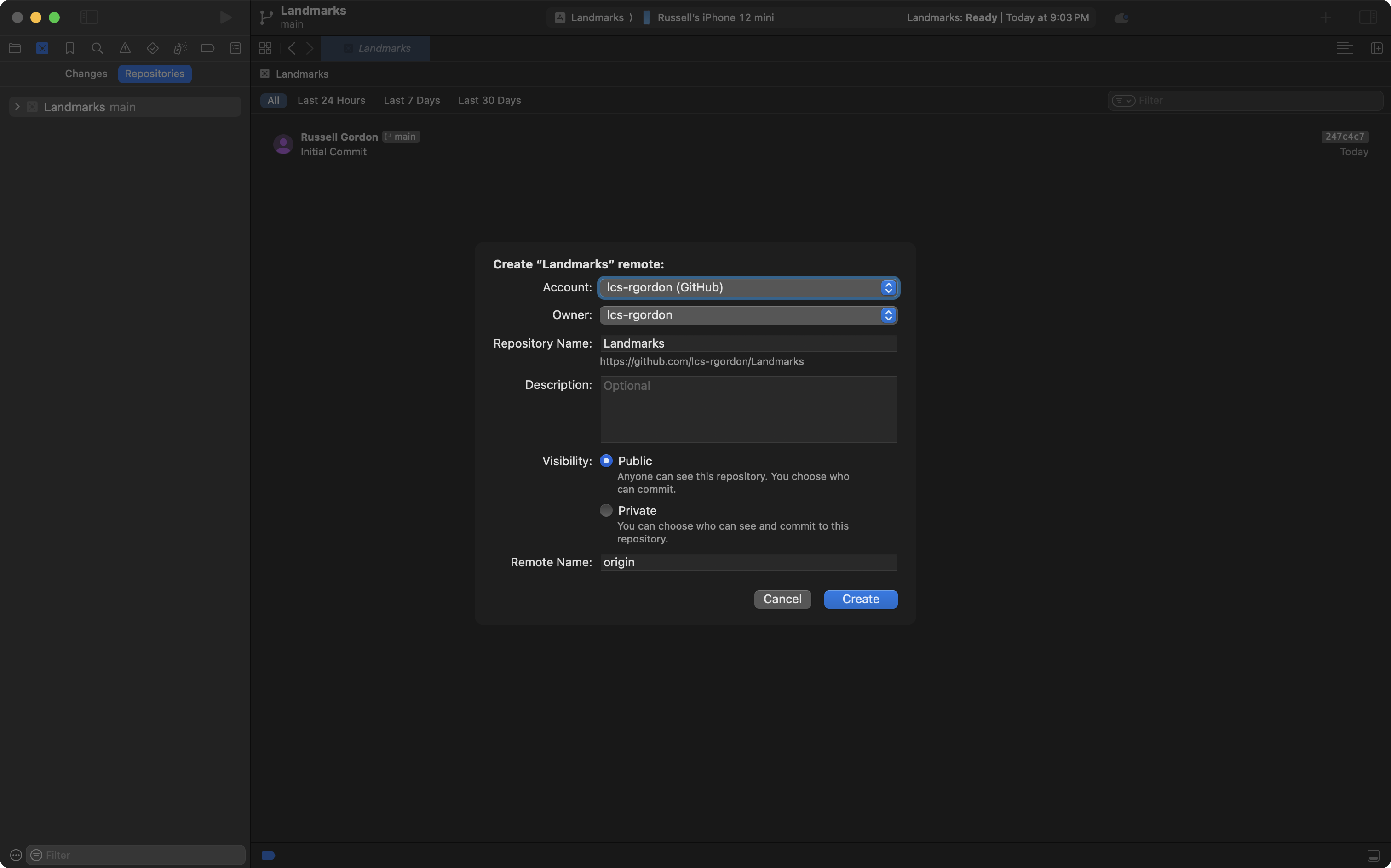
Task: Select the Source Control navigator icon
Action: [x=42, y=48]
